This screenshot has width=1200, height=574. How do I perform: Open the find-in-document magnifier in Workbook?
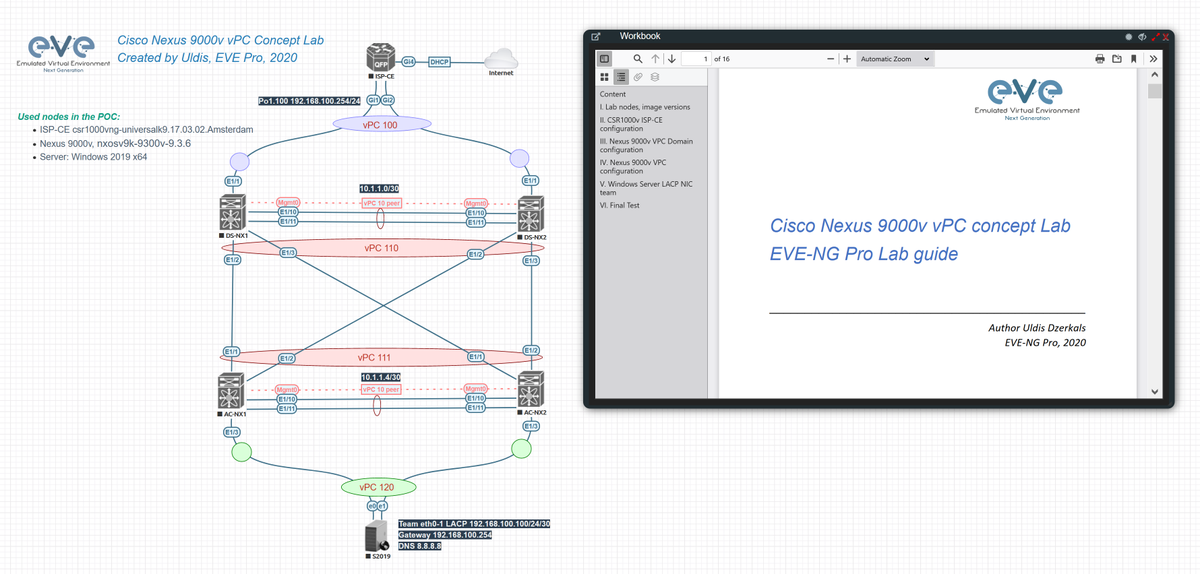click(638, 59)
